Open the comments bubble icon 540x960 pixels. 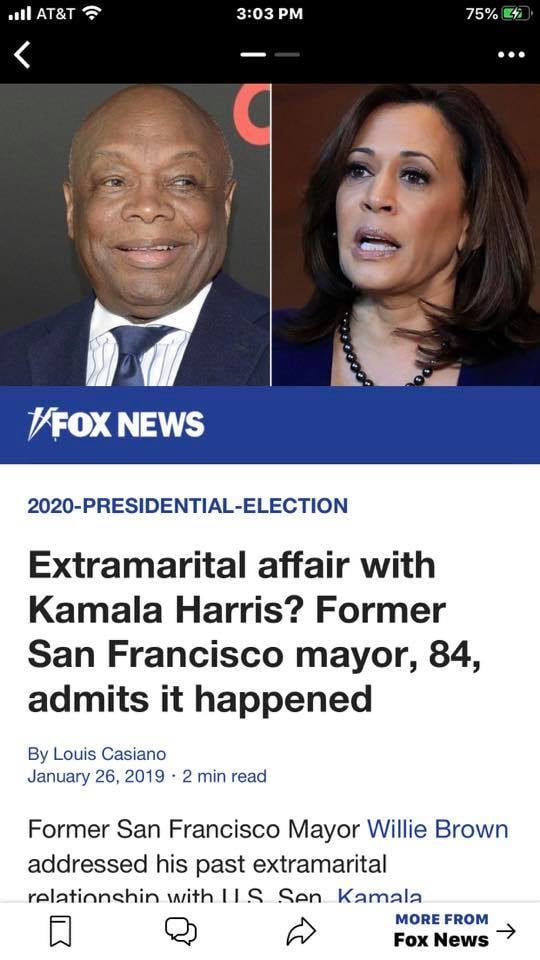[x=181, y=931]
